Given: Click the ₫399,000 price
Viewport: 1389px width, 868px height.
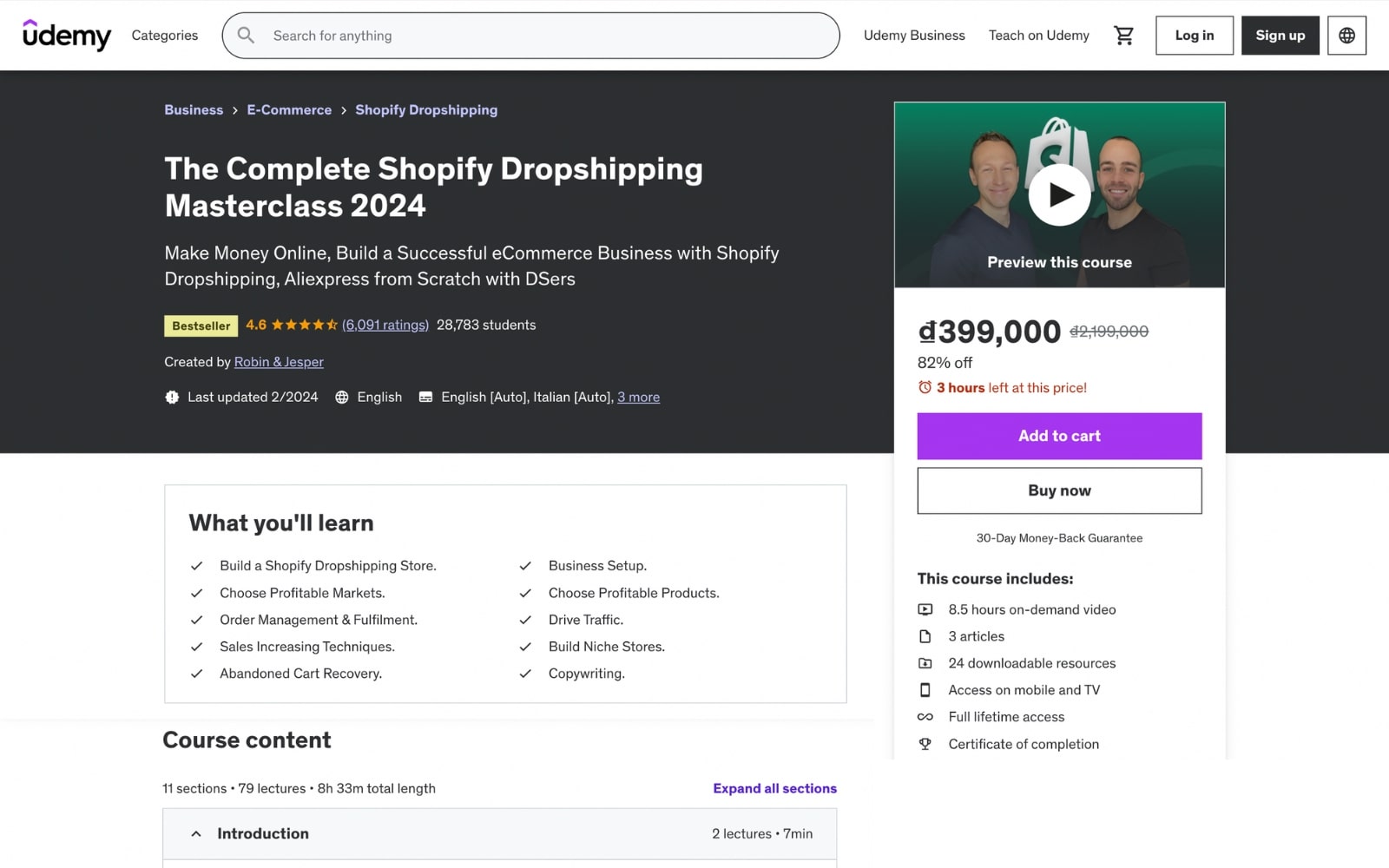Looking at the screenshot, I should (x=990, y=332).
